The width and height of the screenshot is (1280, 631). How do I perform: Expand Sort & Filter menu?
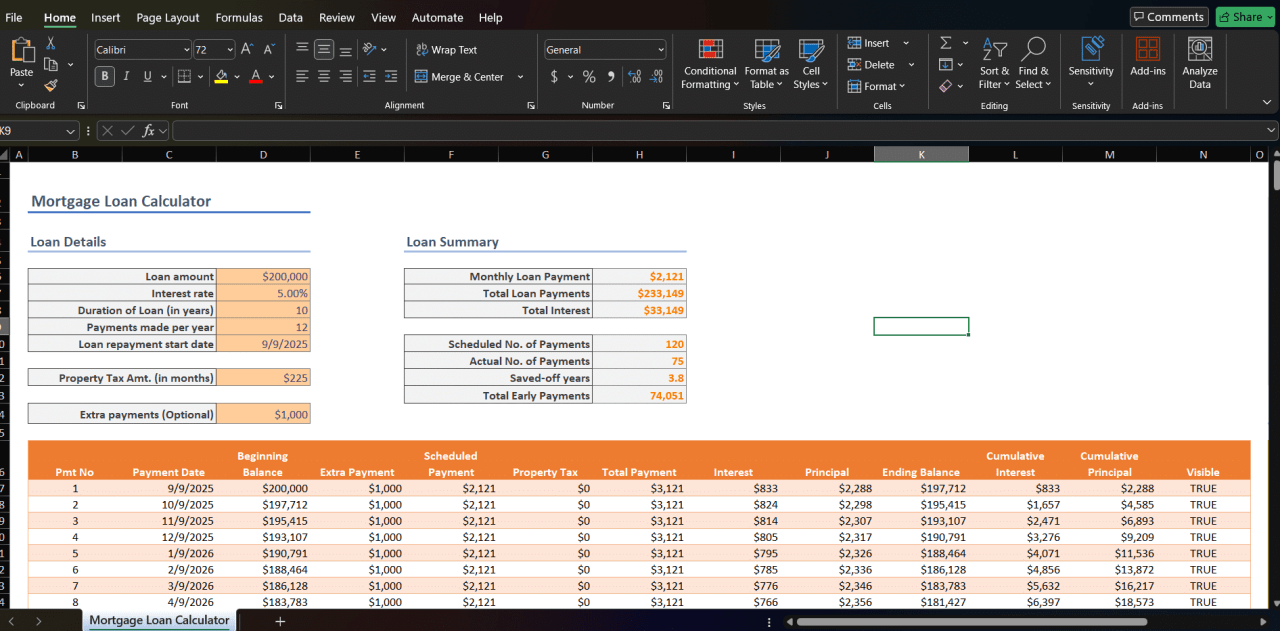click(995, 64)
